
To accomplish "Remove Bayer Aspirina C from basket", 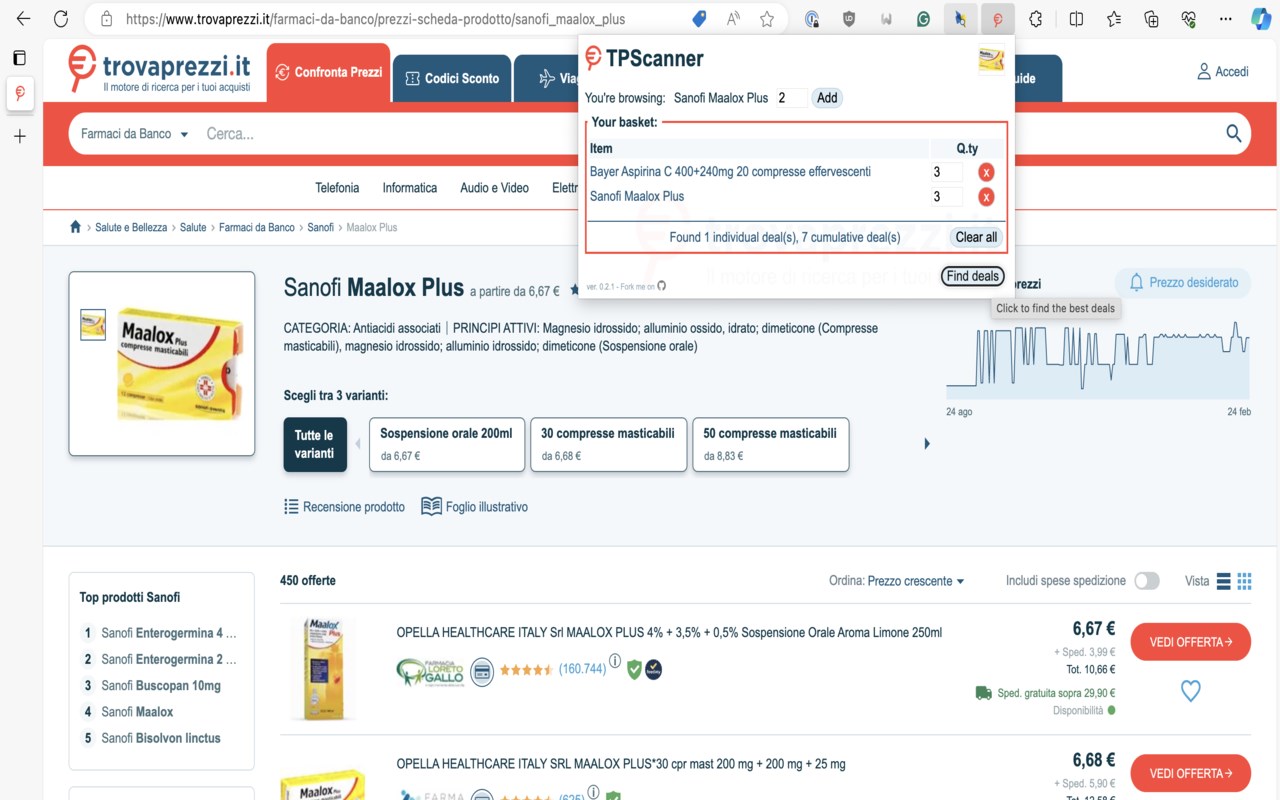I will pos(986,172).
